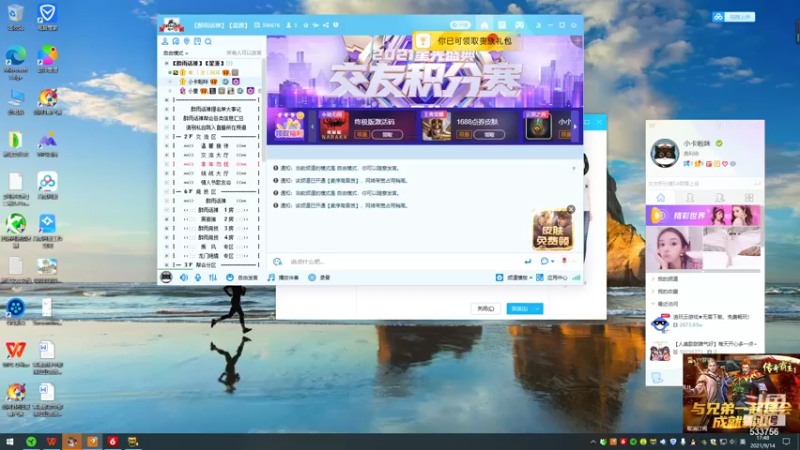The height and width of the screenshot is (450, 800).
Task: Expand the 6F channel section row
Action: 166,192
